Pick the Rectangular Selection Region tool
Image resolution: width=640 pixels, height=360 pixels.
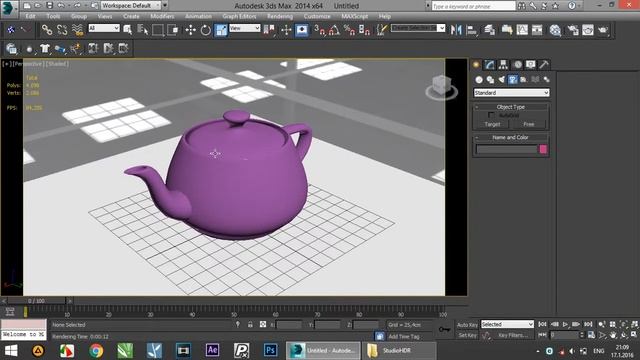coord(158,30)
